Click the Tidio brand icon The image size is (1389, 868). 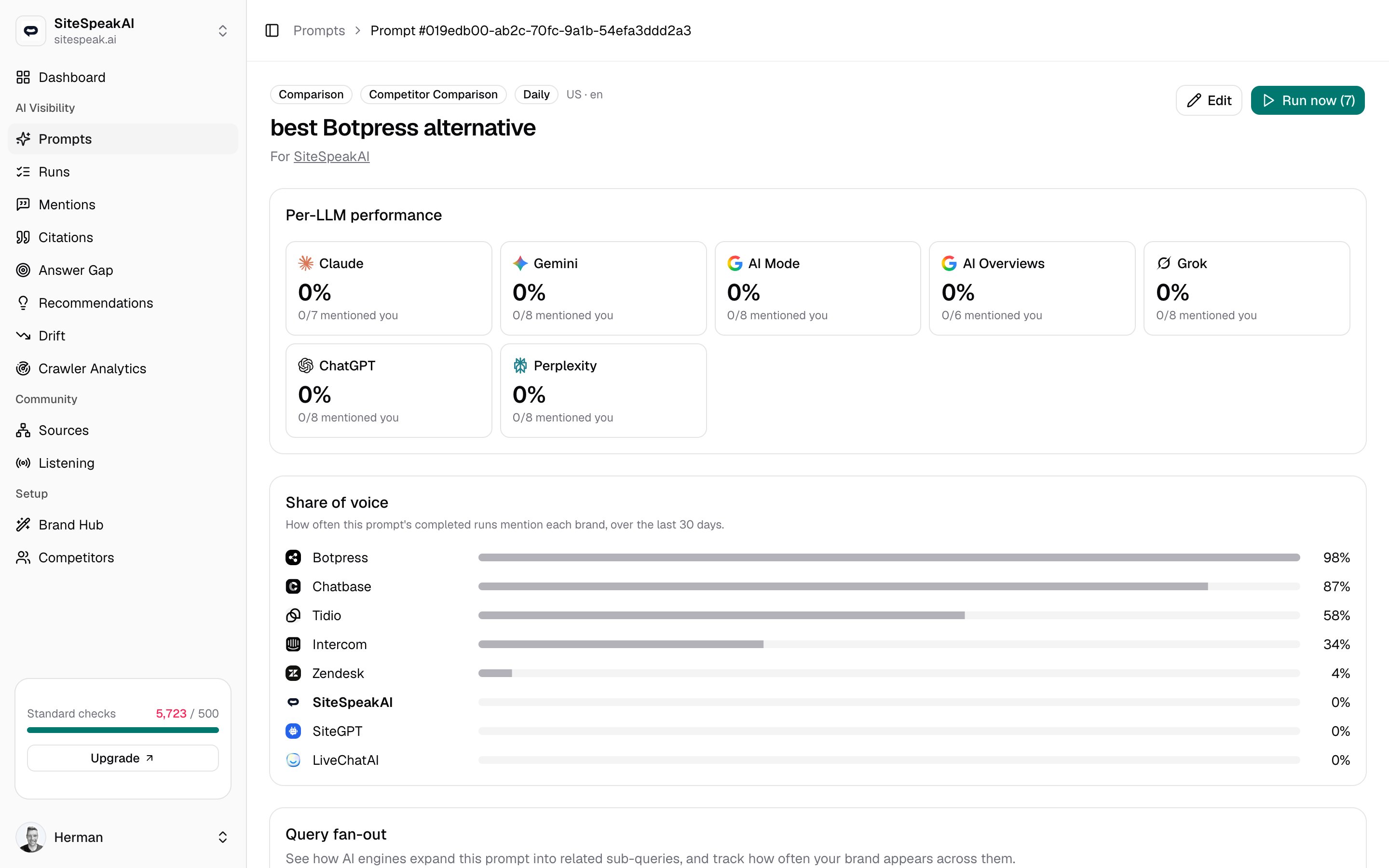pos(293,615)
